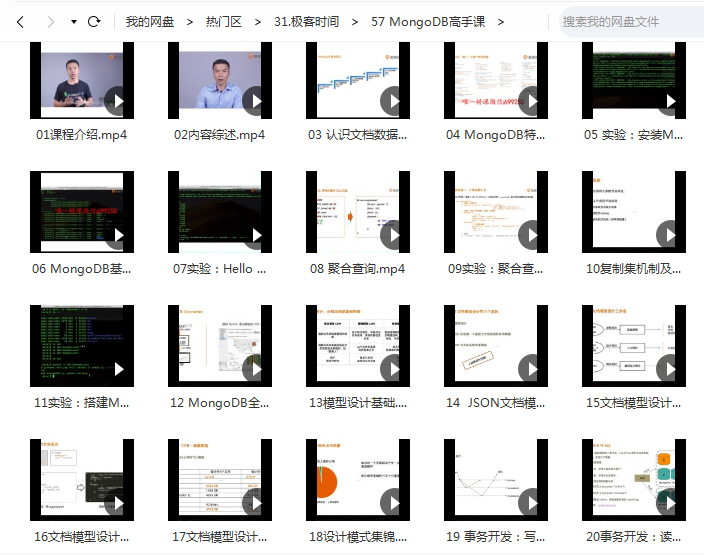Screen dimensions: 704x555
Task: Expand the chevron after 热门区 breadcrumb
Action: click(258, 22)
